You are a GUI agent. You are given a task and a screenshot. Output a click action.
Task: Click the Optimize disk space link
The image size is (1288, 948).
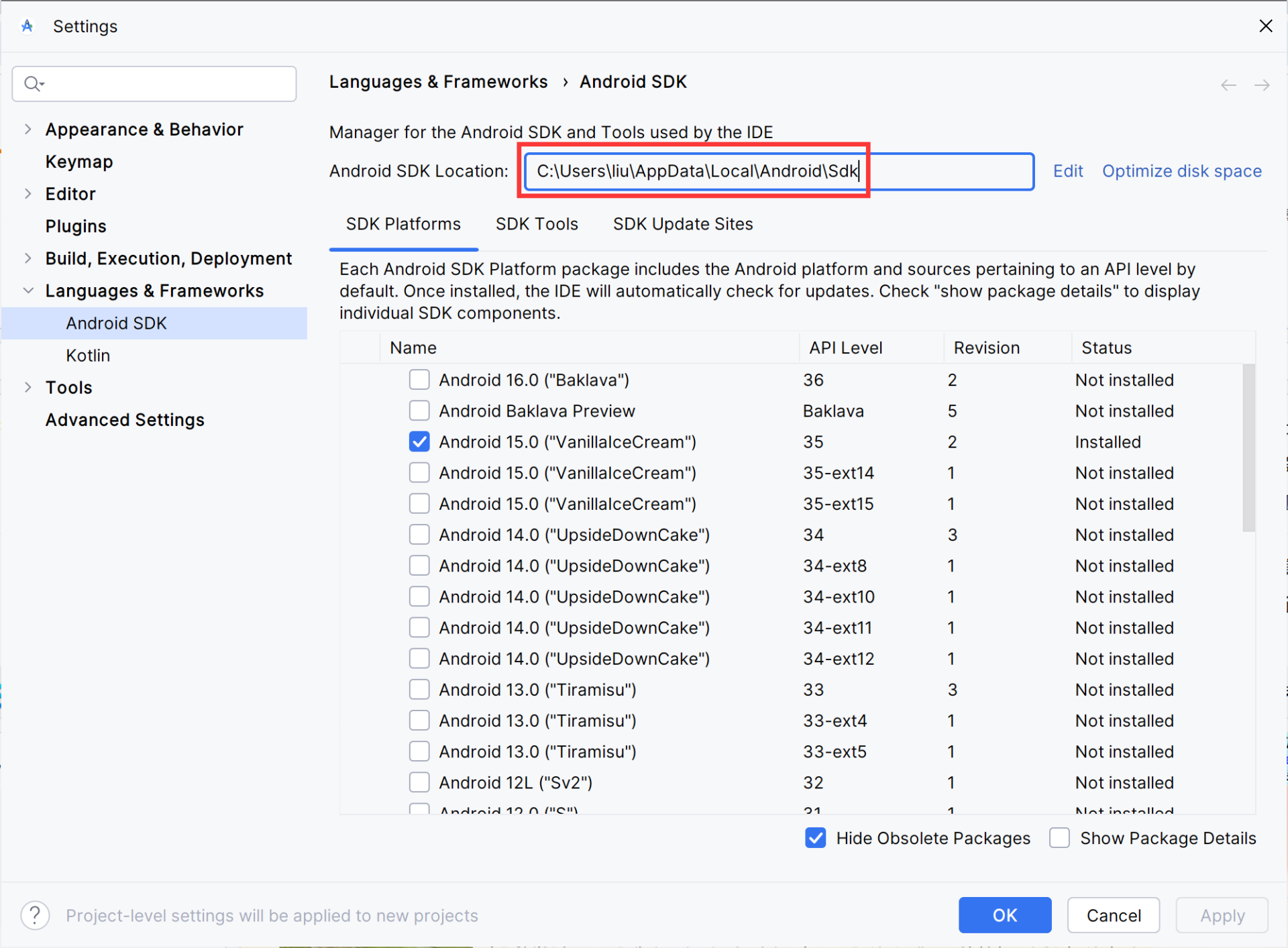coord(1181,171)
